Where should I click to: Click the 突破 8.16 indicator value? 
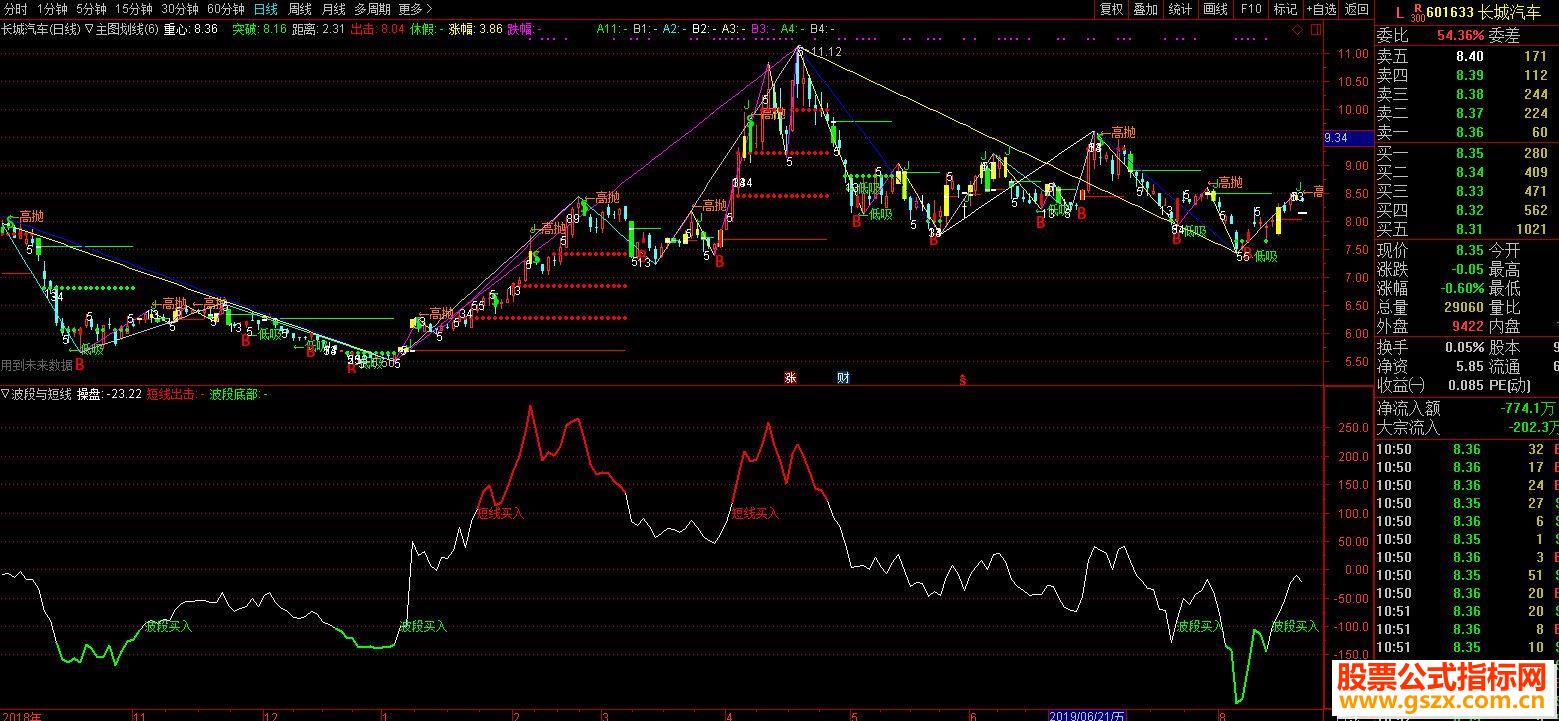pyautogui.click(x=259, y=29)
